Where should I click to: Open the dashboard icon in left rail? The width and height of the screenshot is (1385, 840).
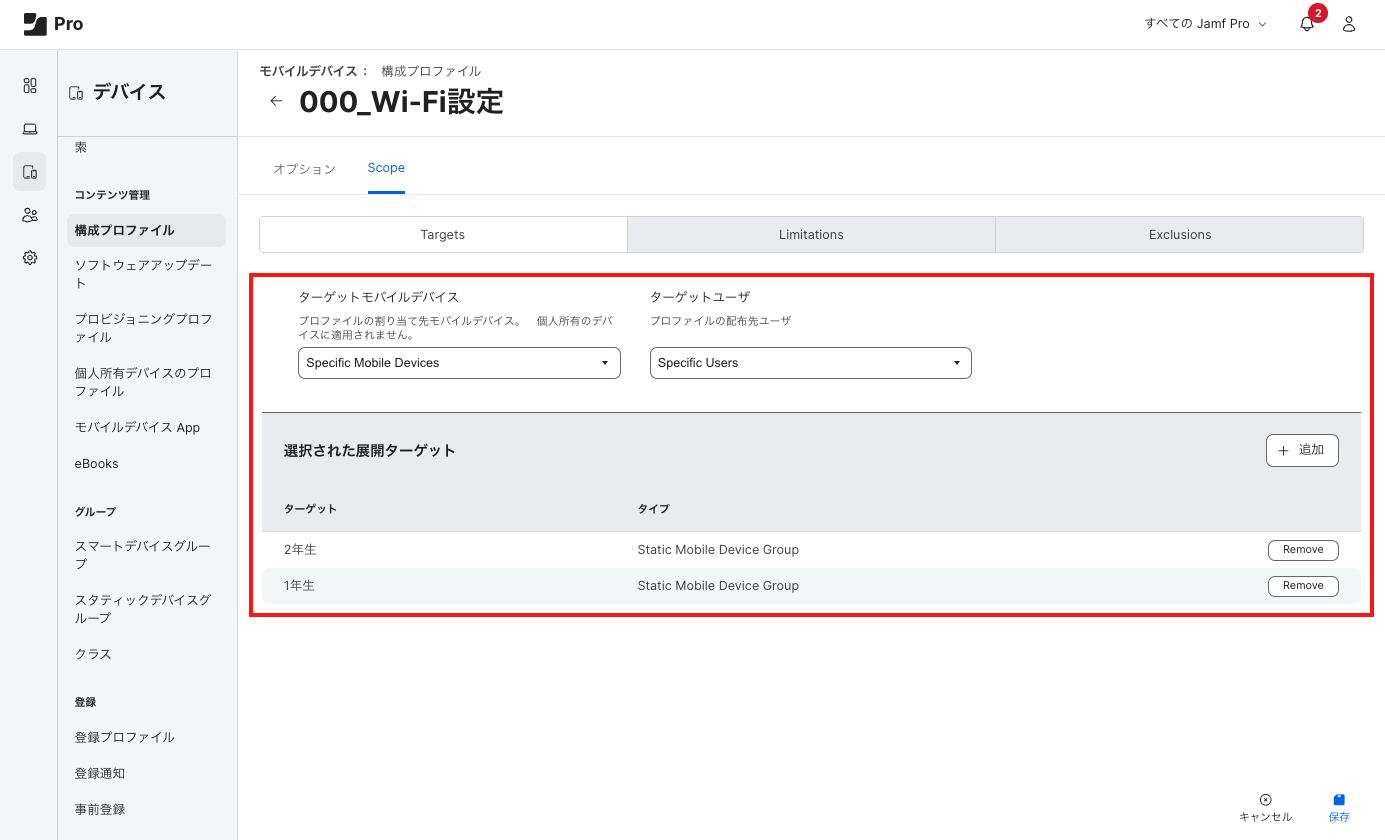click(30, 86)
